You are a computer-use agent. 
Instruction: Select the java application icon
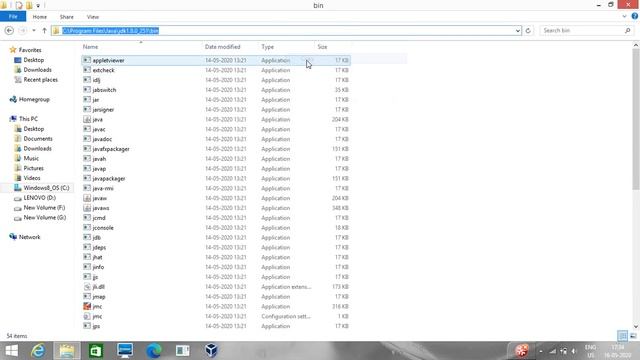[87, 119]
